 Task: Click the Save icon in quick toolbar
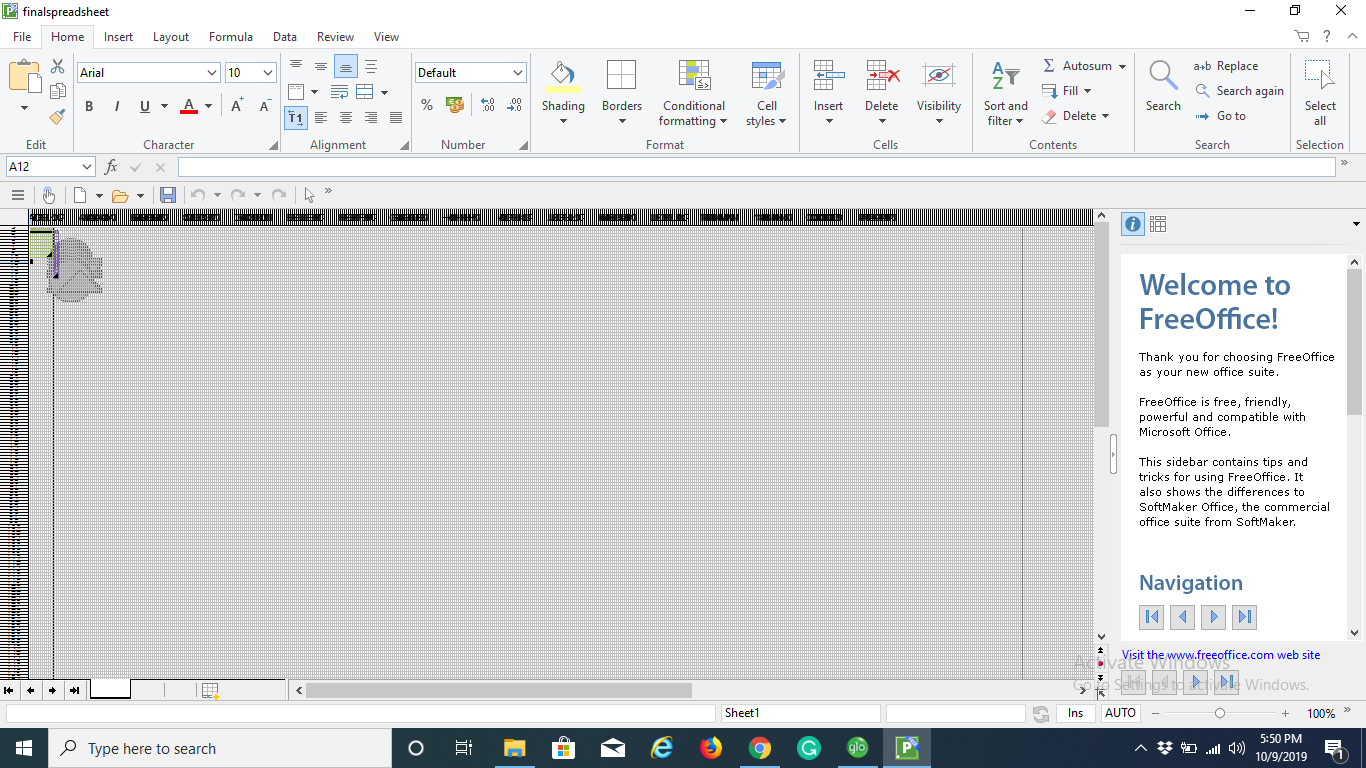coord(168,195)
